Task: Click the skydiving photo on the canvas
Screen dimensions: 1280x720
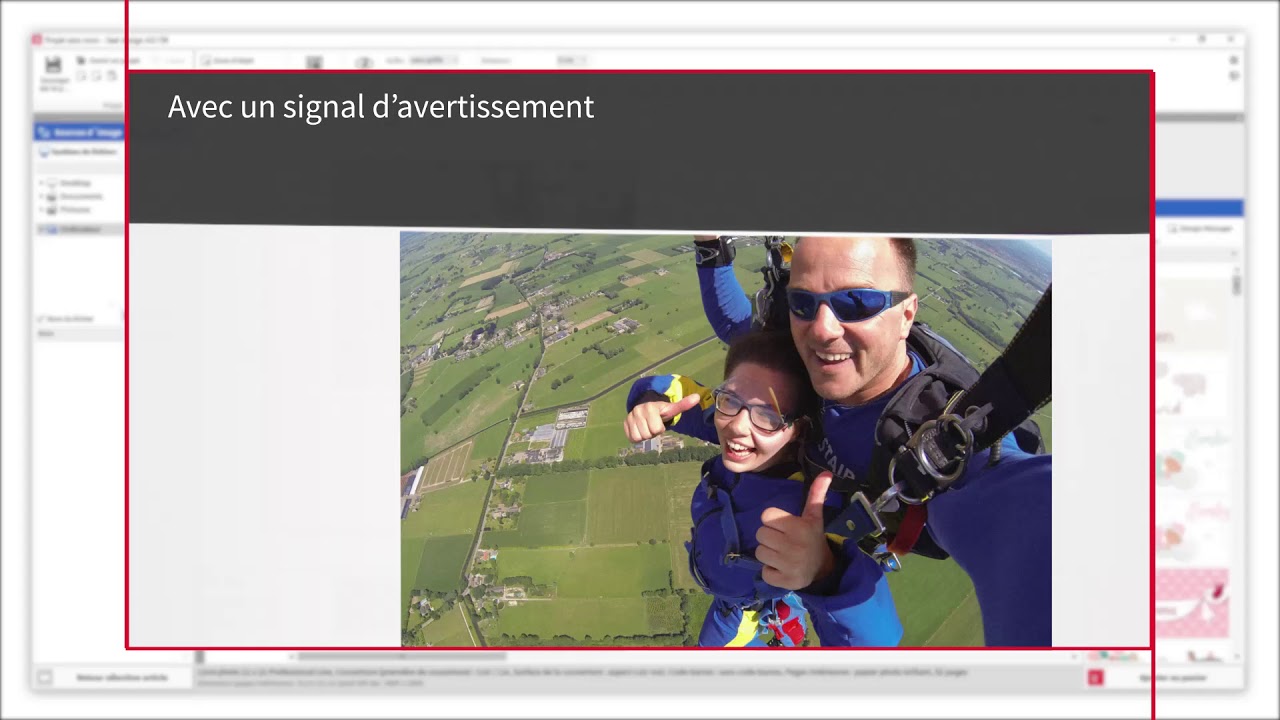Action: [726, 440]
